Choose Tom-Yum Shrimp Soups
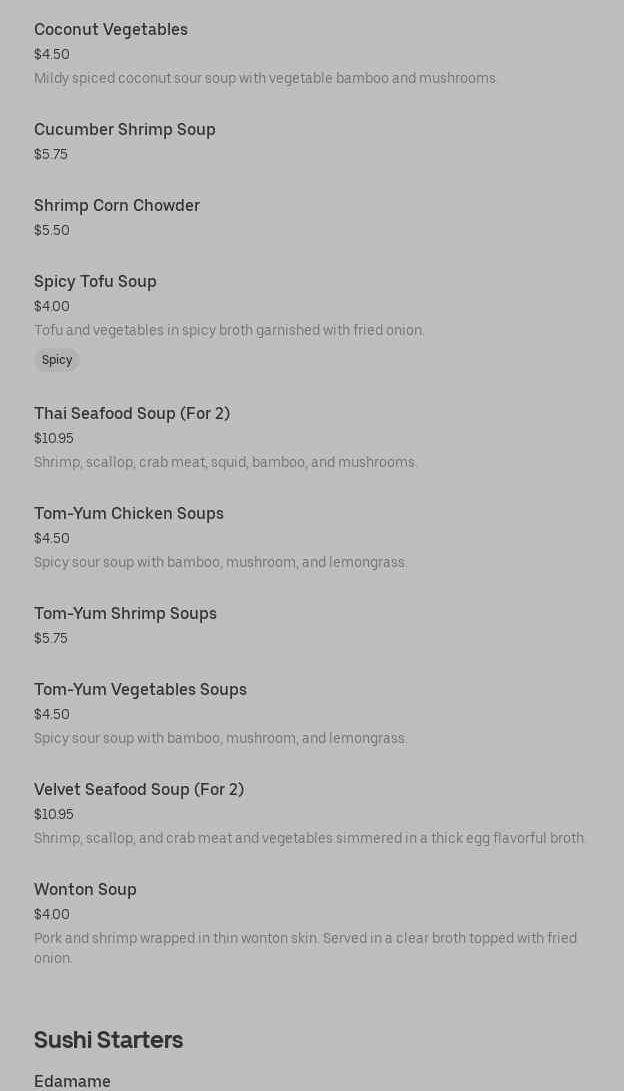This screenshot has height=1091, width=624. point(125,614)
